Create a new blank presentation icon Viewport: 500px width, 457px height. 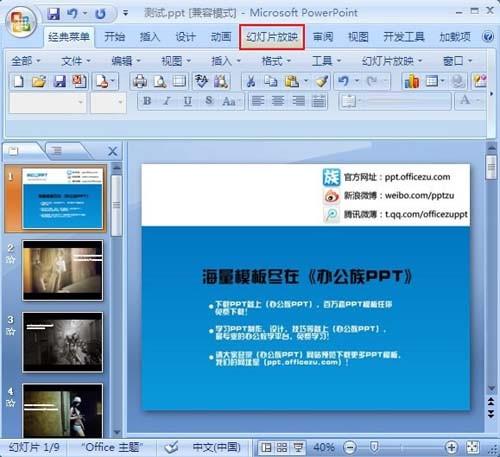[x=19, y=81]
